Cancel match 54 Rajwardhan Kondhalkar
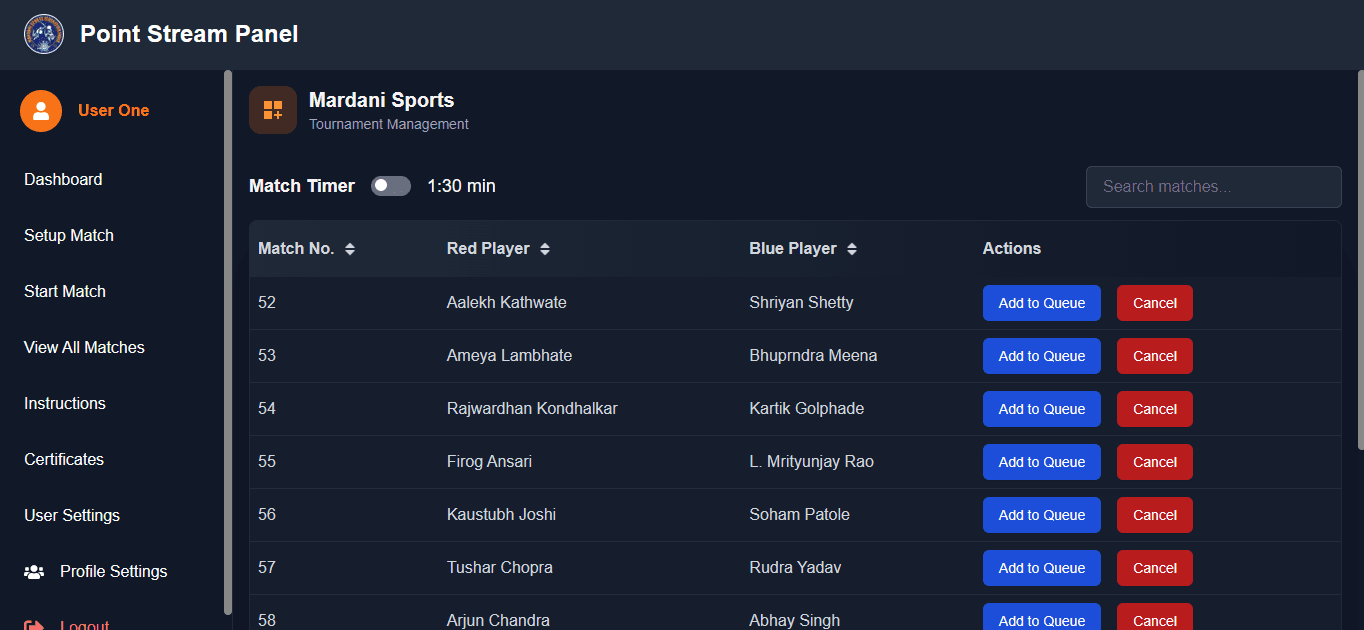This screenshot has width=1364, height=630. (1155, 409)
